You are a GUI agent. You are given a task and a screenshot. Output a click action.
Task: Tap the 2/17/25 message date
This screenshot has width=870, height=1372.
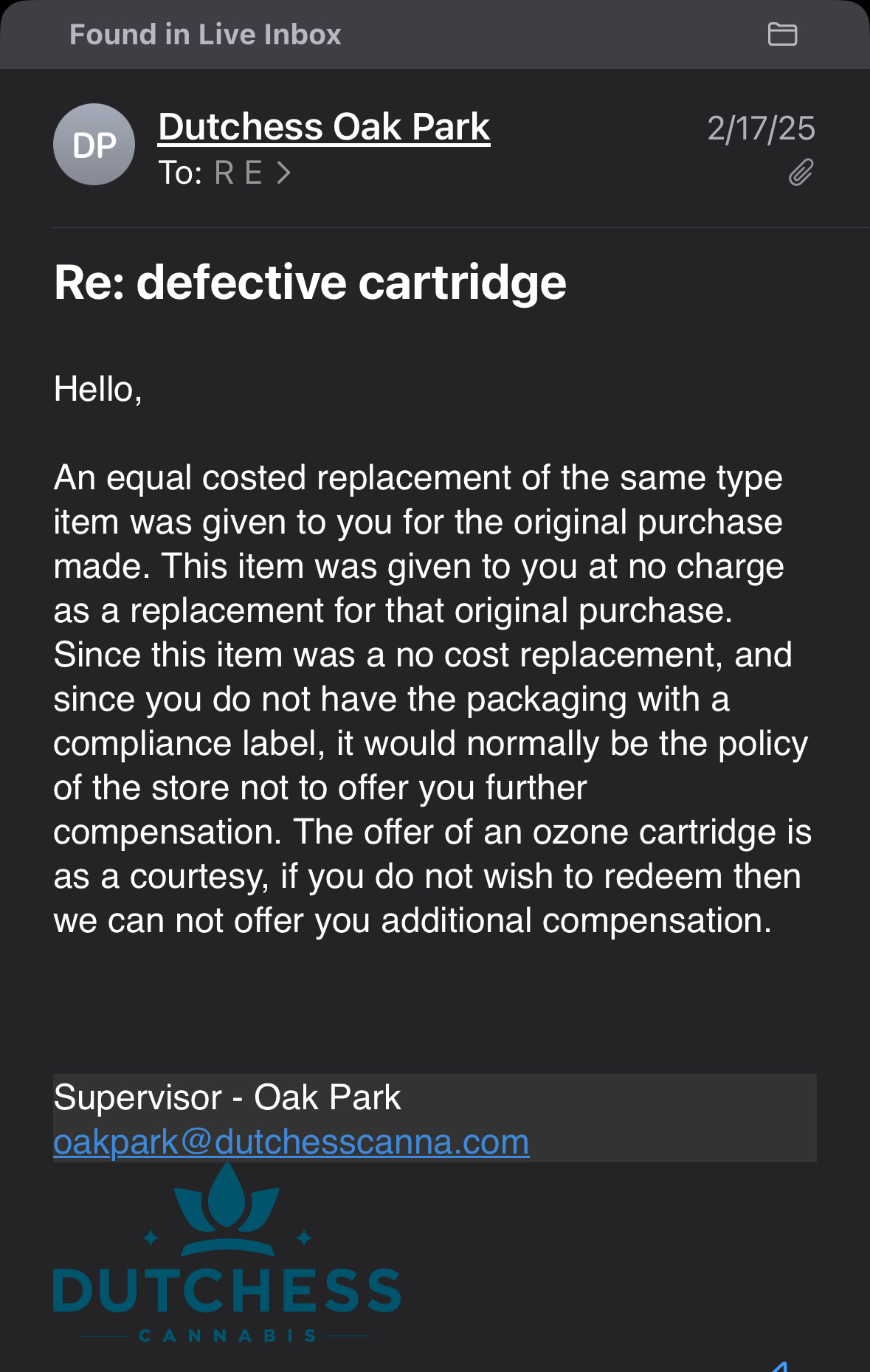coord(761,128)
